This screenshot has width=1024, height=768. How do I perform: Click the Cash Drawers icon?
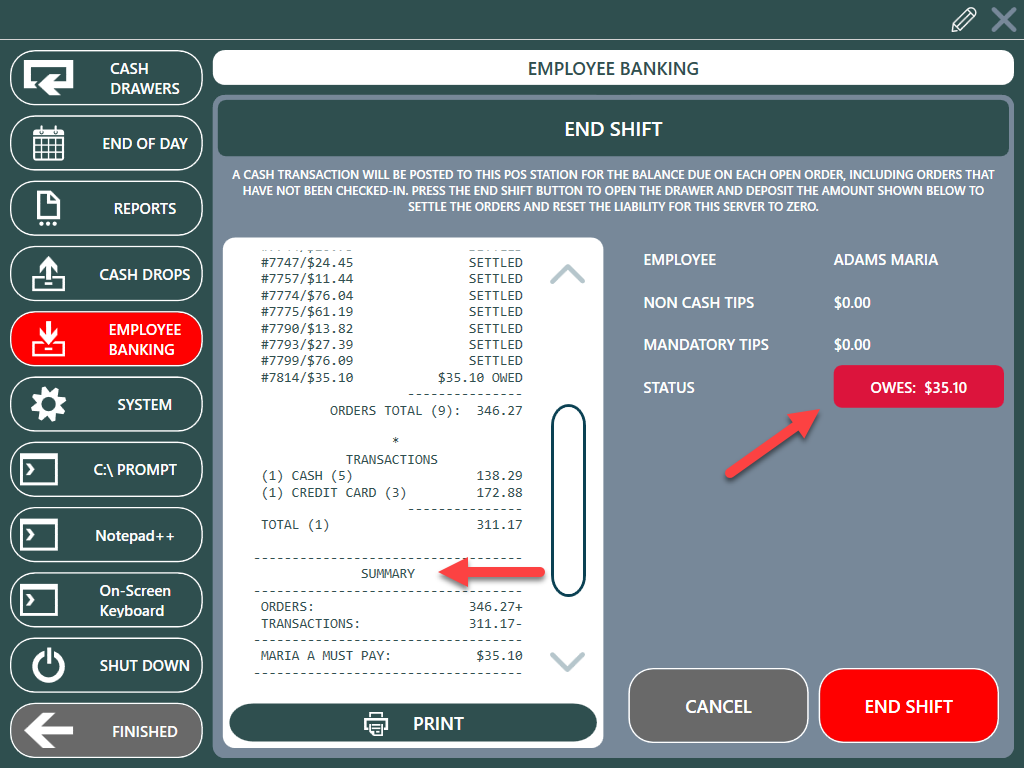48,78
